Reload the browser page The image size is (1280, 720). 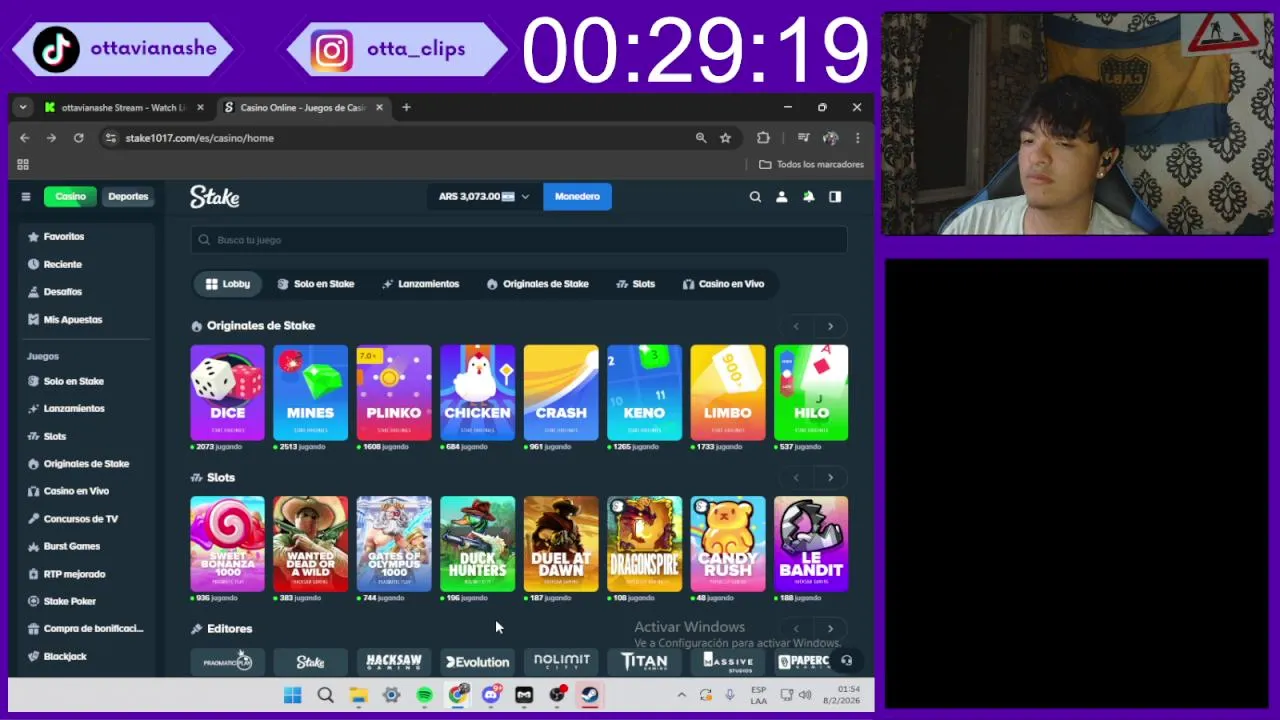pos(78,138)
